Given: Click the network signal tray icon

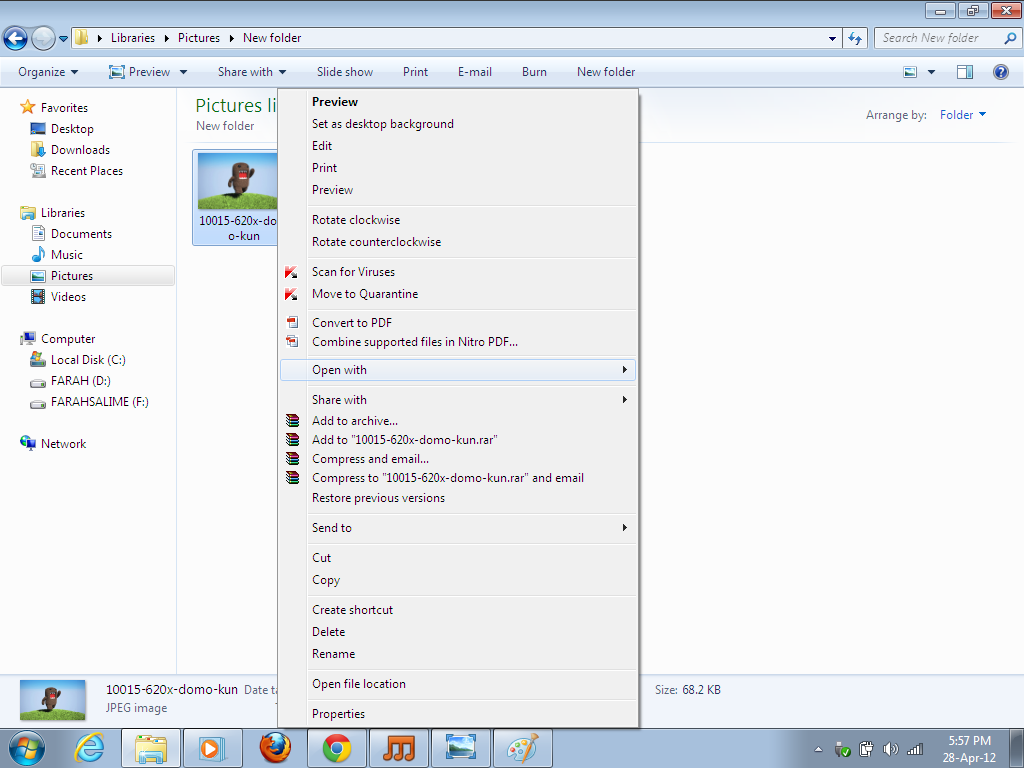Looking at the screenshot, I should tap(915, 749).
